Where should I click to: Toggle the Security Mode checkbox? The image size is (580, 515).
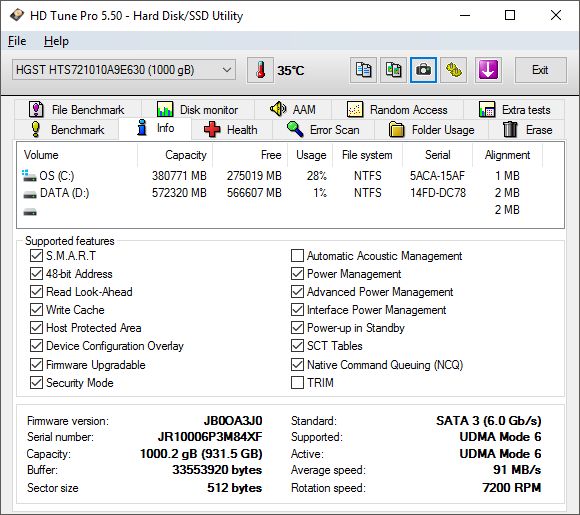tap(36, 383)
